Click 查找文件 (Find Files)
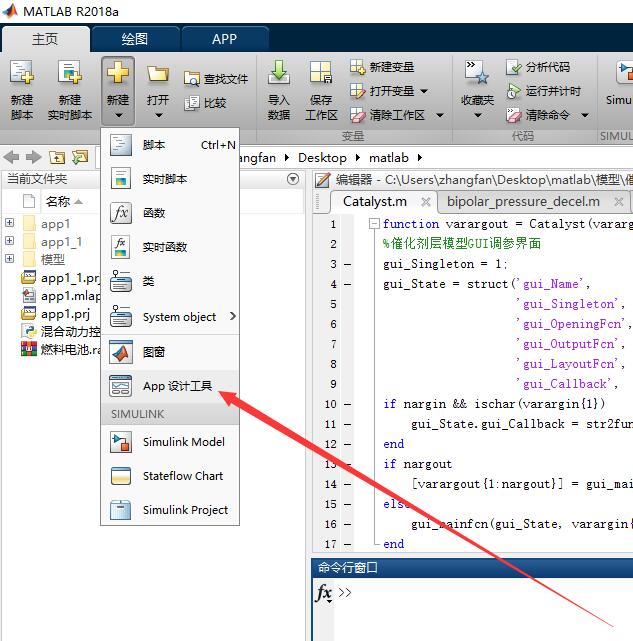This screenshot has width=633, height=641. pos(215,78)
